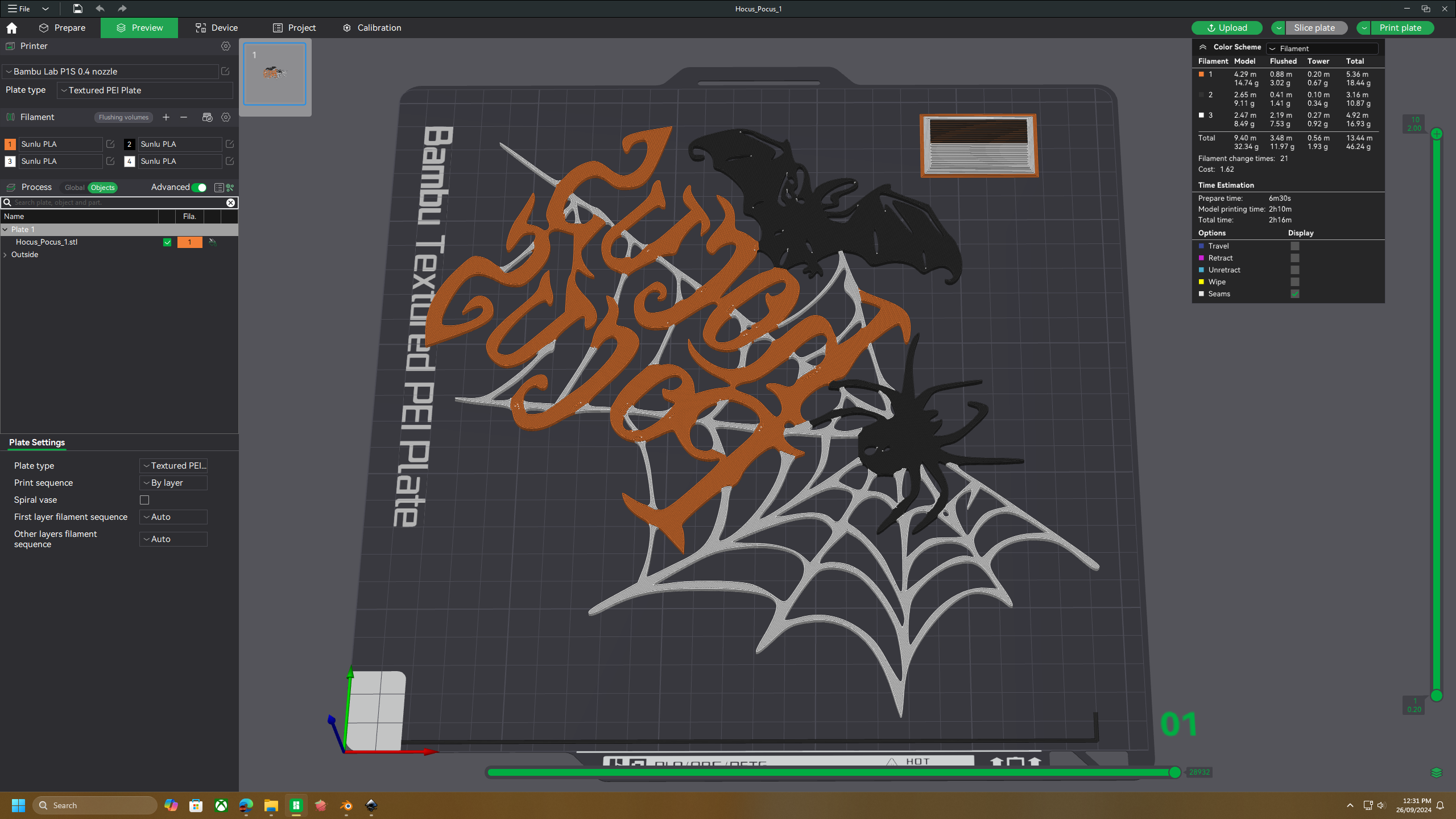Open Blender from the taskbar
This screenshot has height=819, width=1456.
tap(346, 805)
